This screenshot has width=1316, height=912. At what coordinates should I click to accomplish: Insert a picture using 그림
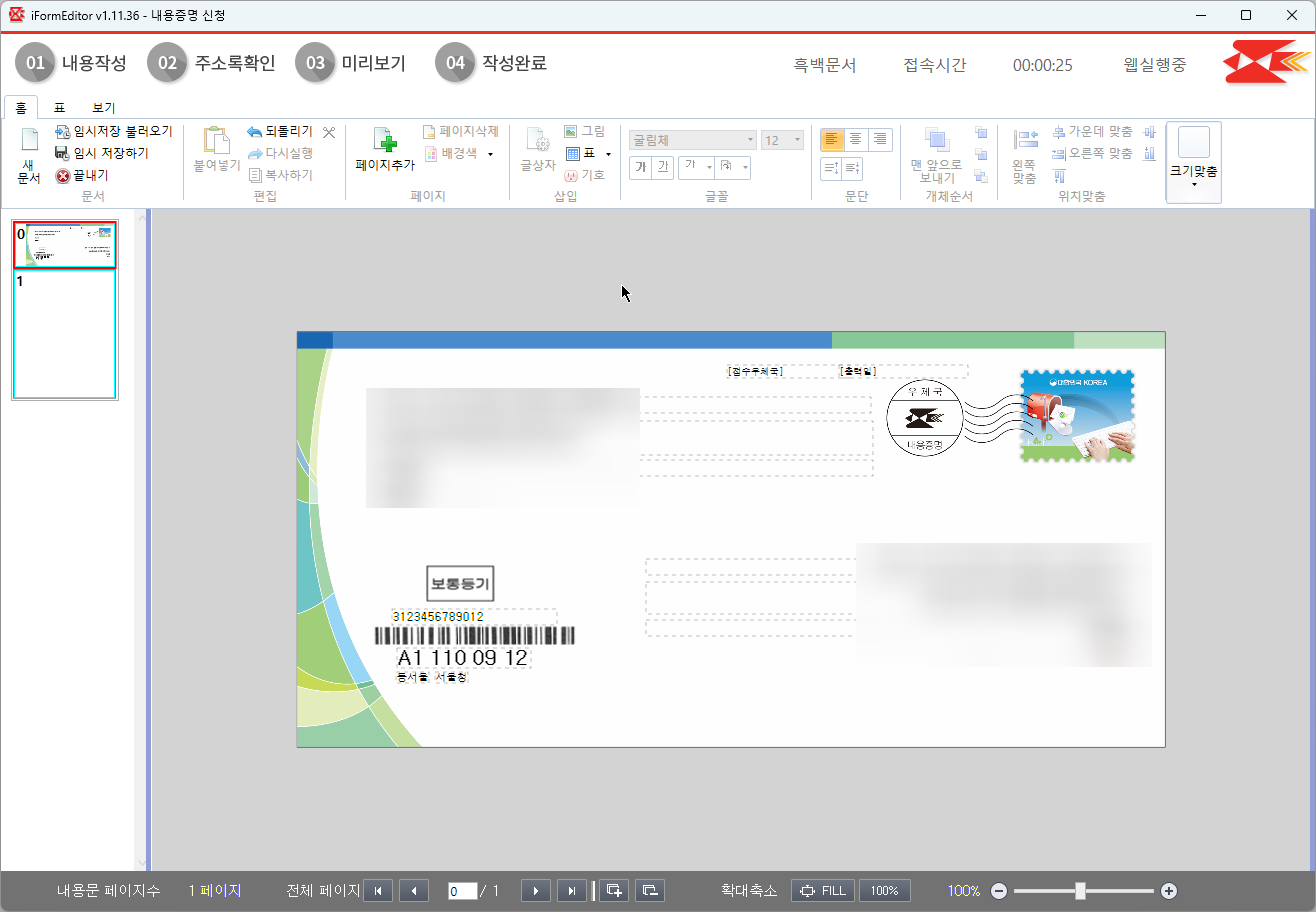click(584, 131)
